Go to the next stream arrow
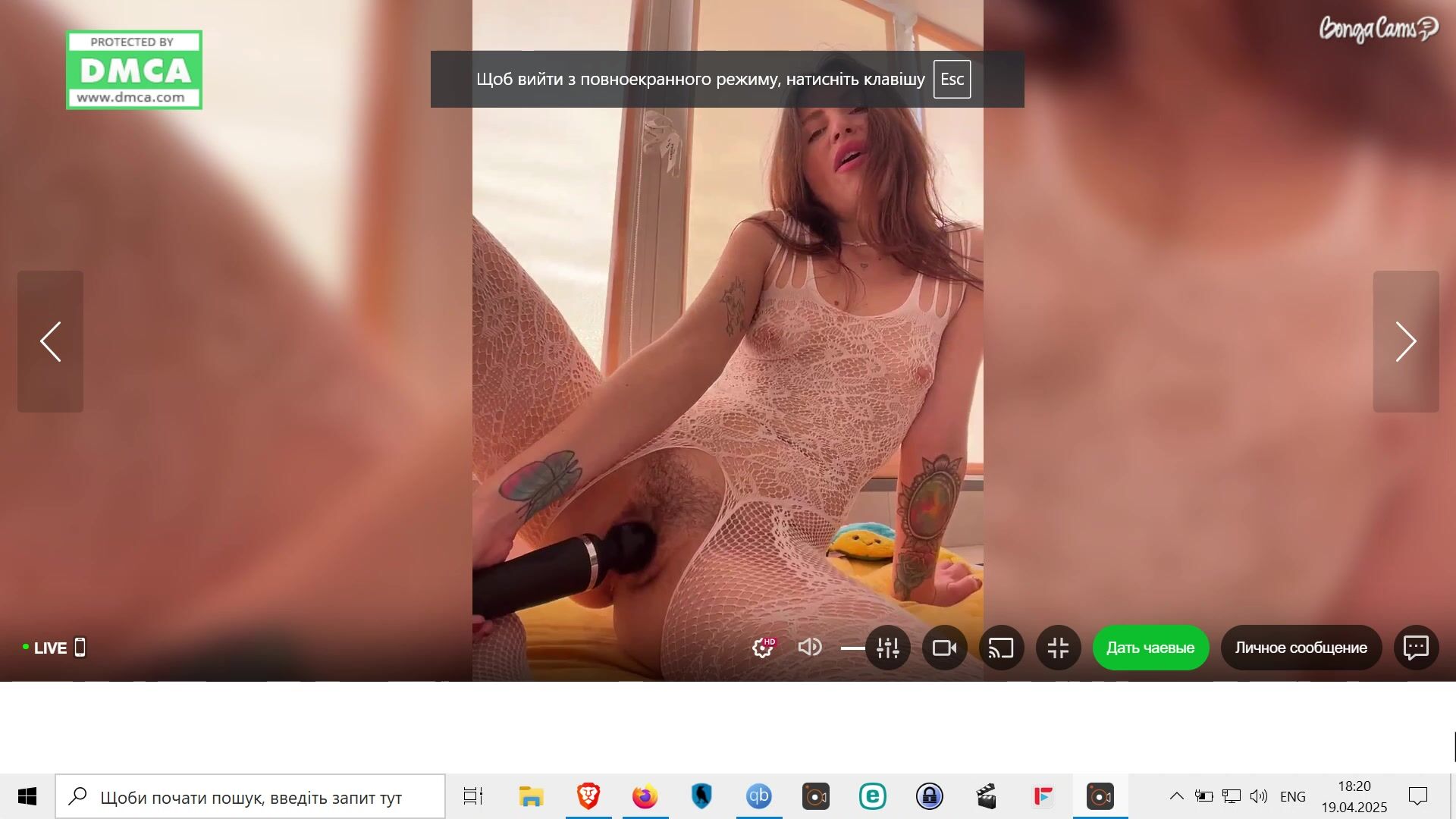This screenshot has width=1456, height=819. click(1406, 341)
